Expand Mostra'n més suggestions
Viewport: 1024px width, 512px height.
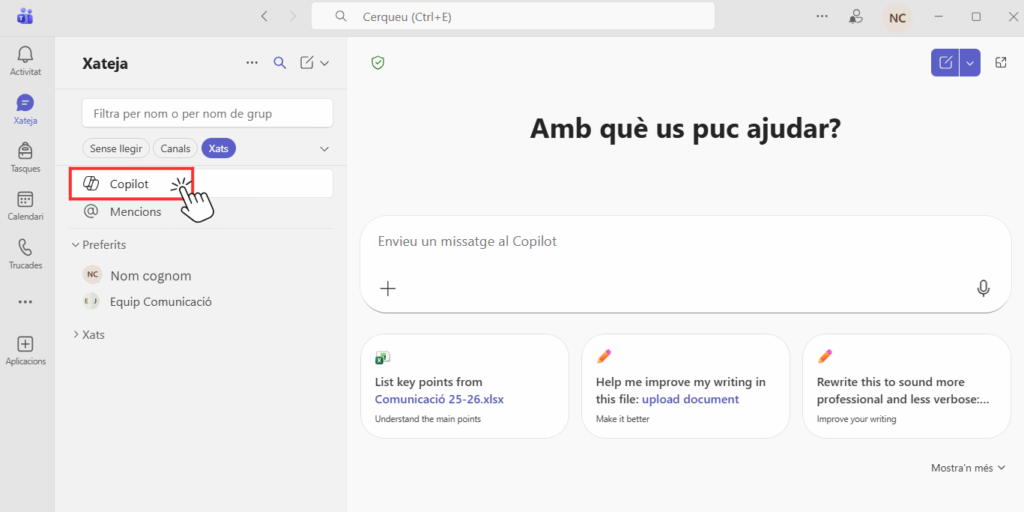point(968,467)
